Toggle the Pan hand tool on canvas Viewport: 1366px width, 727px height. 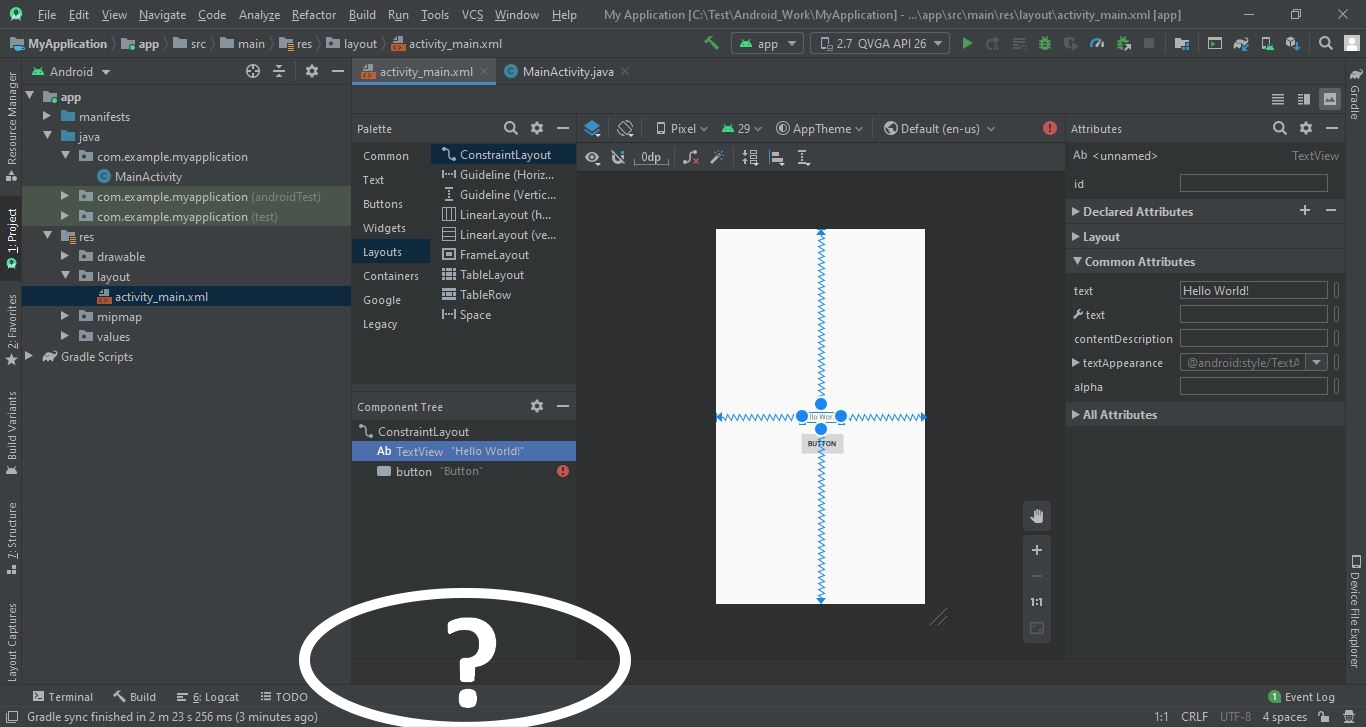click(x=1037, y=516)
